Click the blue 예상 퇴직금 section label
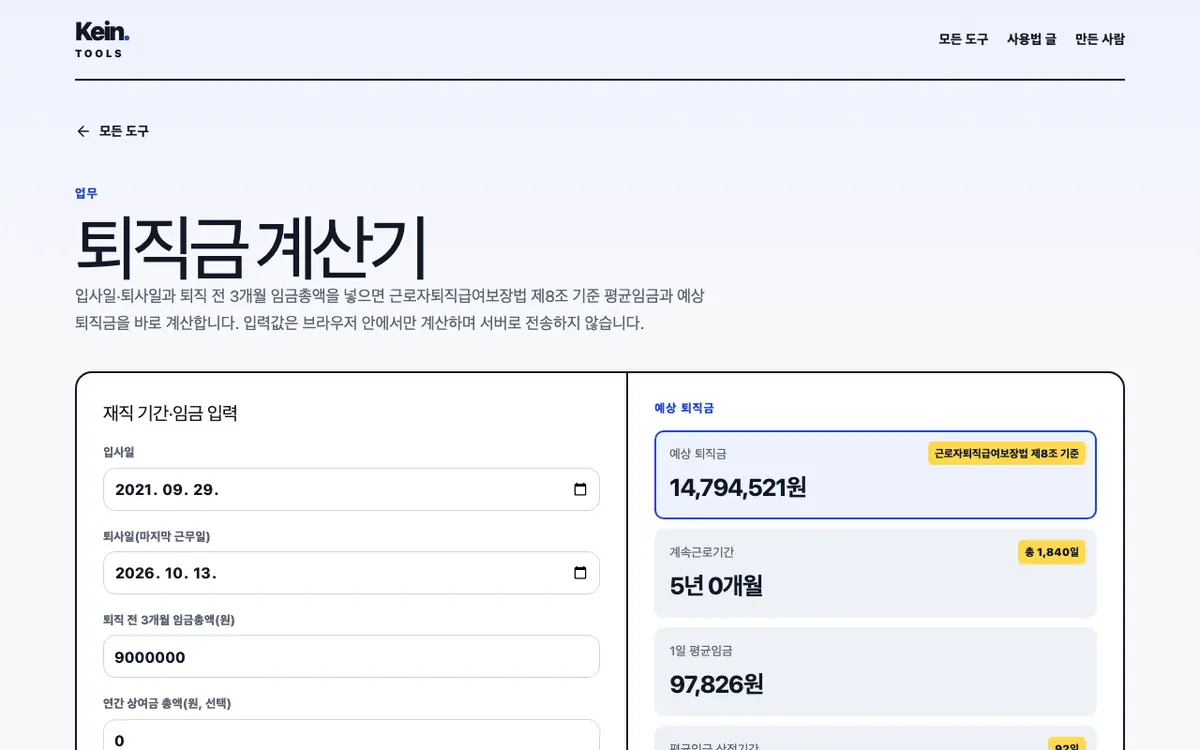This screenshot has width=1200, height=750. [x=684, y=408]
